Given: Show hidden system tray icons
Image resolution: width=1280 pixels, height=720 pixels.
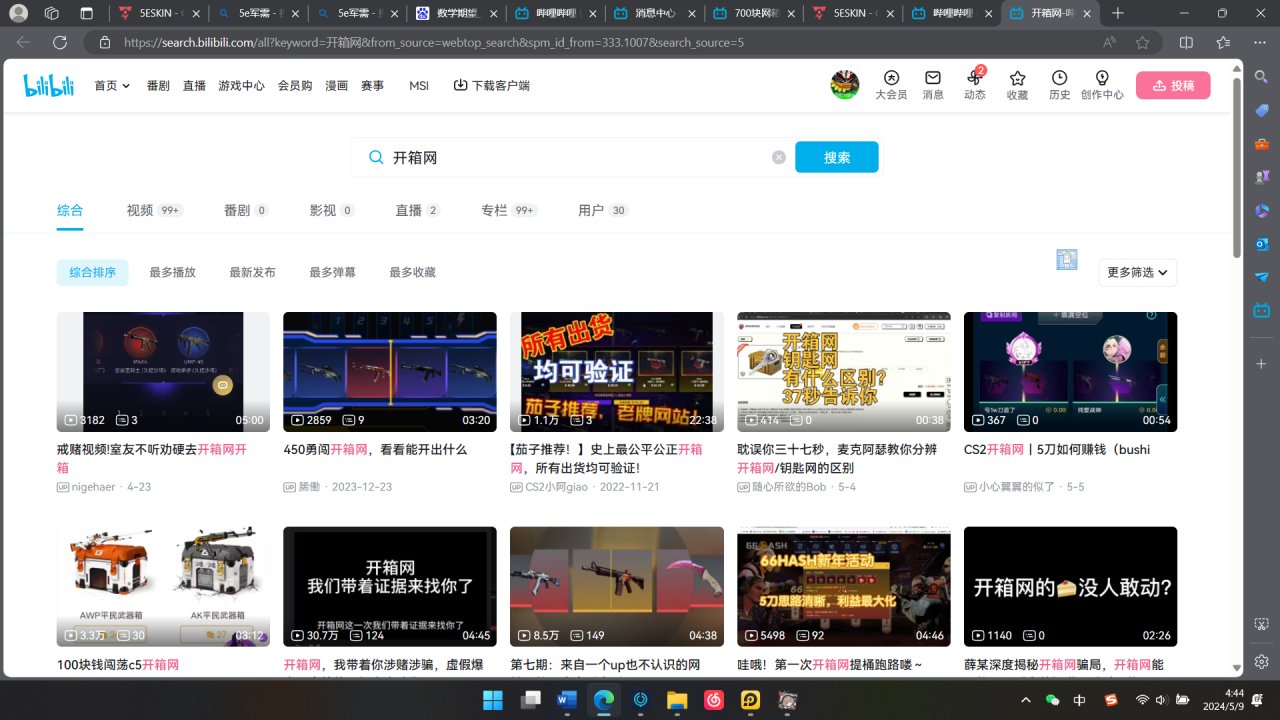Looking at the screenshot, I should (x=1024, y=700).
